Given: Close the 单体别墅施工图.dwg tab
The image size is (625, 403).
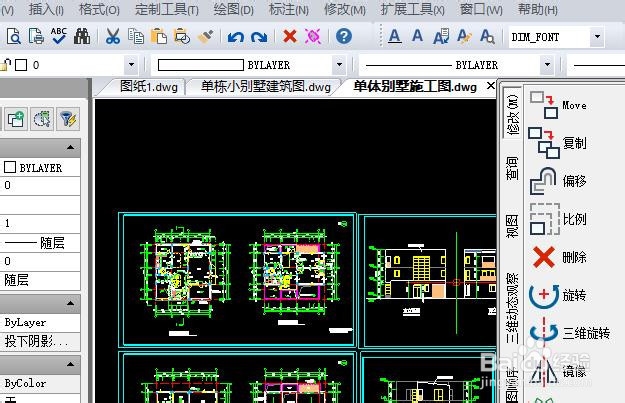Looking at the screenshot, I should [491, 86].
